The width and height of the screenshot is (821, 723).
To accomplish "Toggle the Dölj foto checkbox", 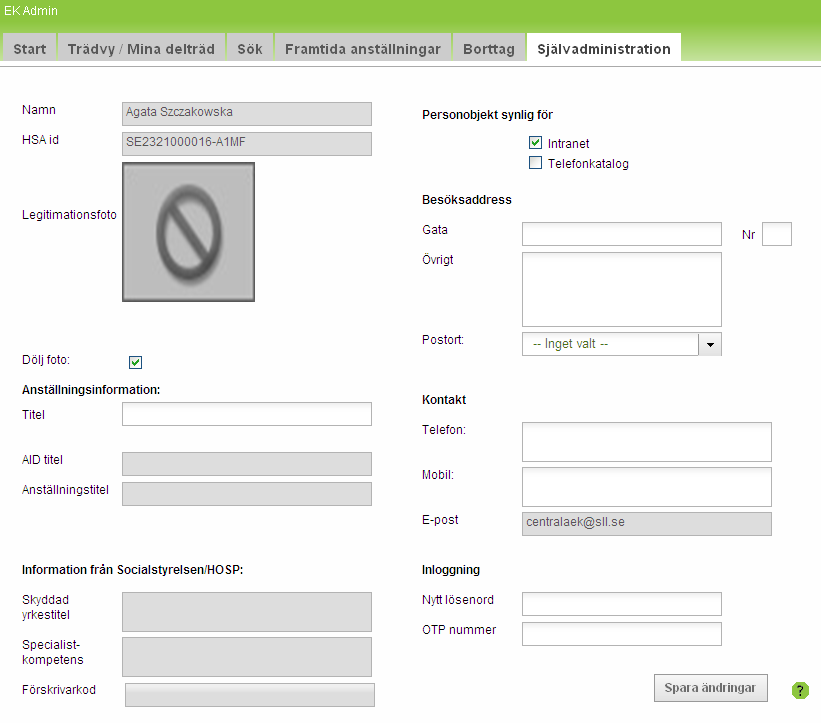I will click(x=135, y=362).
